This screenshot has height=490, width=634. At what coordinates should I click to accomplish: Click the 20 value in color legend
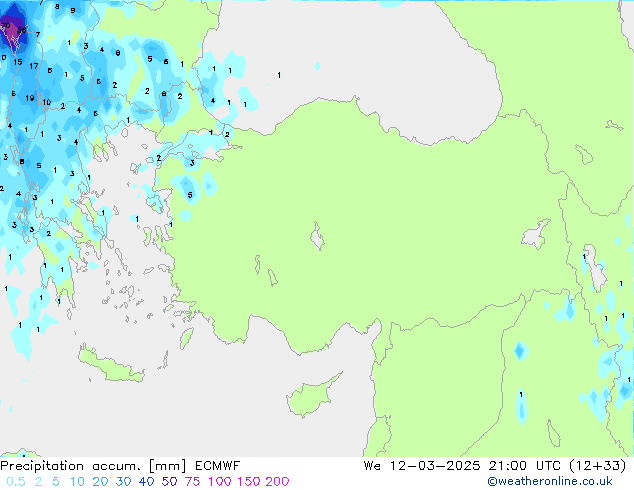100,482
